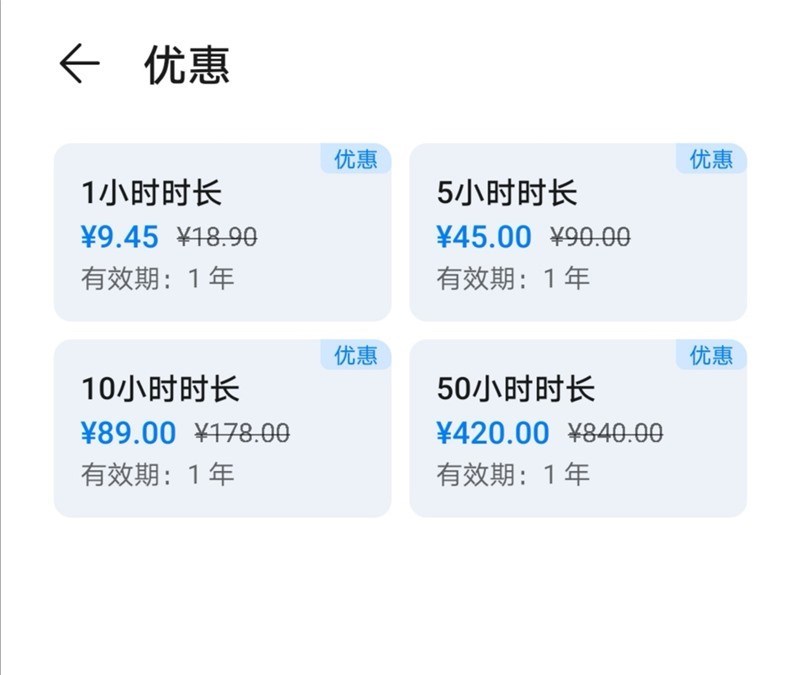Tap the back arrow icon
800x675 pixels.
79,64
